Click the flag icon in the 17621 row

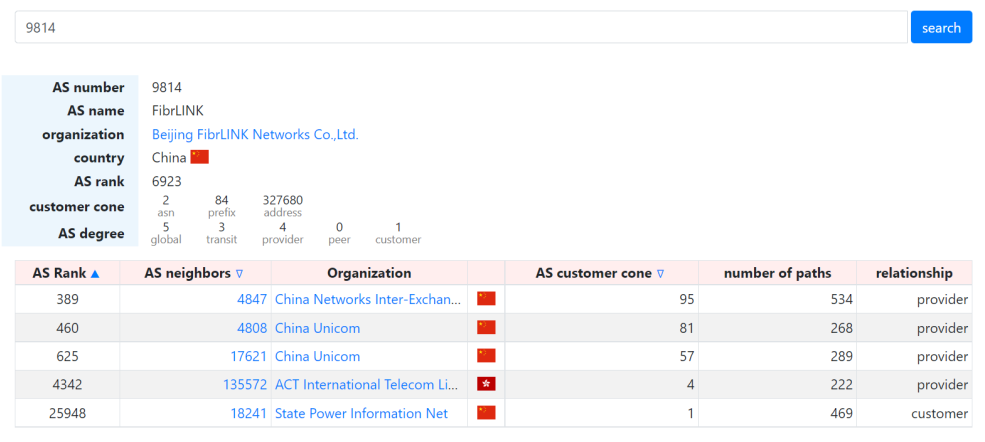(486, 356)
